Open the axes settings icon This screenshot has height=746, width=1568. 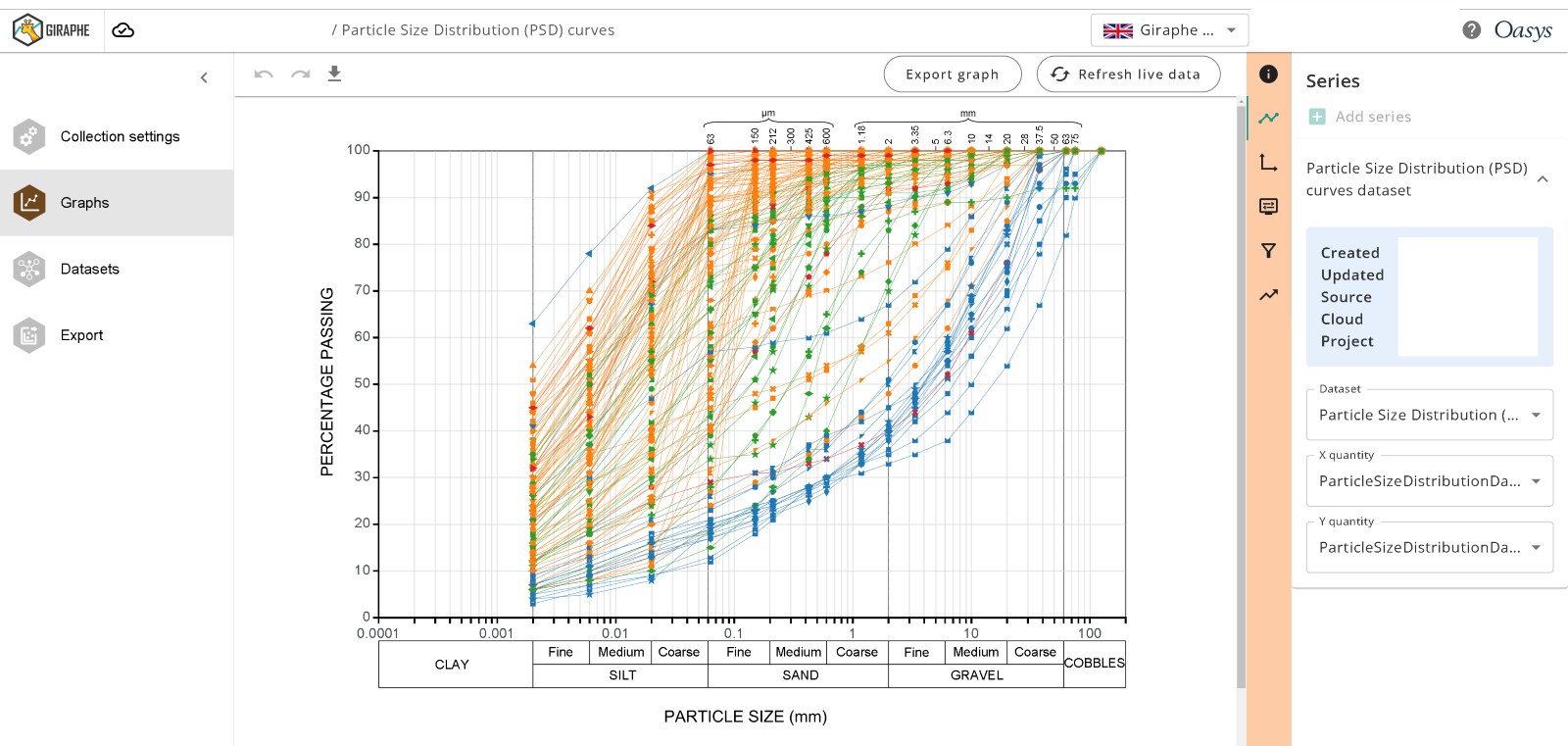coord(1268,163)
